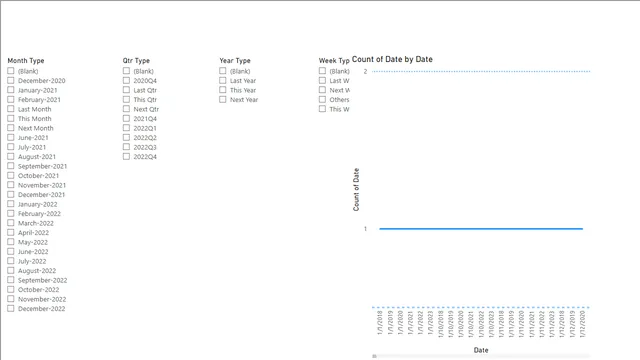This screenshot has height=360, width=640.
Task: Tick the August-2022 checkbox
Action: point(11,271)
